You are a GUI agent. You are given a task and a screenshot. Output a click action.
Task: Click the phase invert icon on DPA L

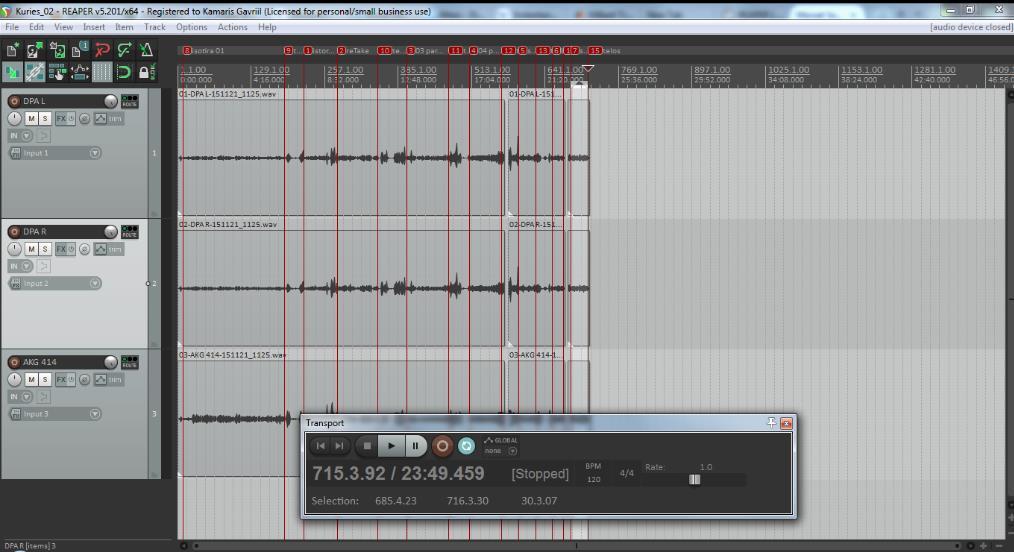pos(84,118)
